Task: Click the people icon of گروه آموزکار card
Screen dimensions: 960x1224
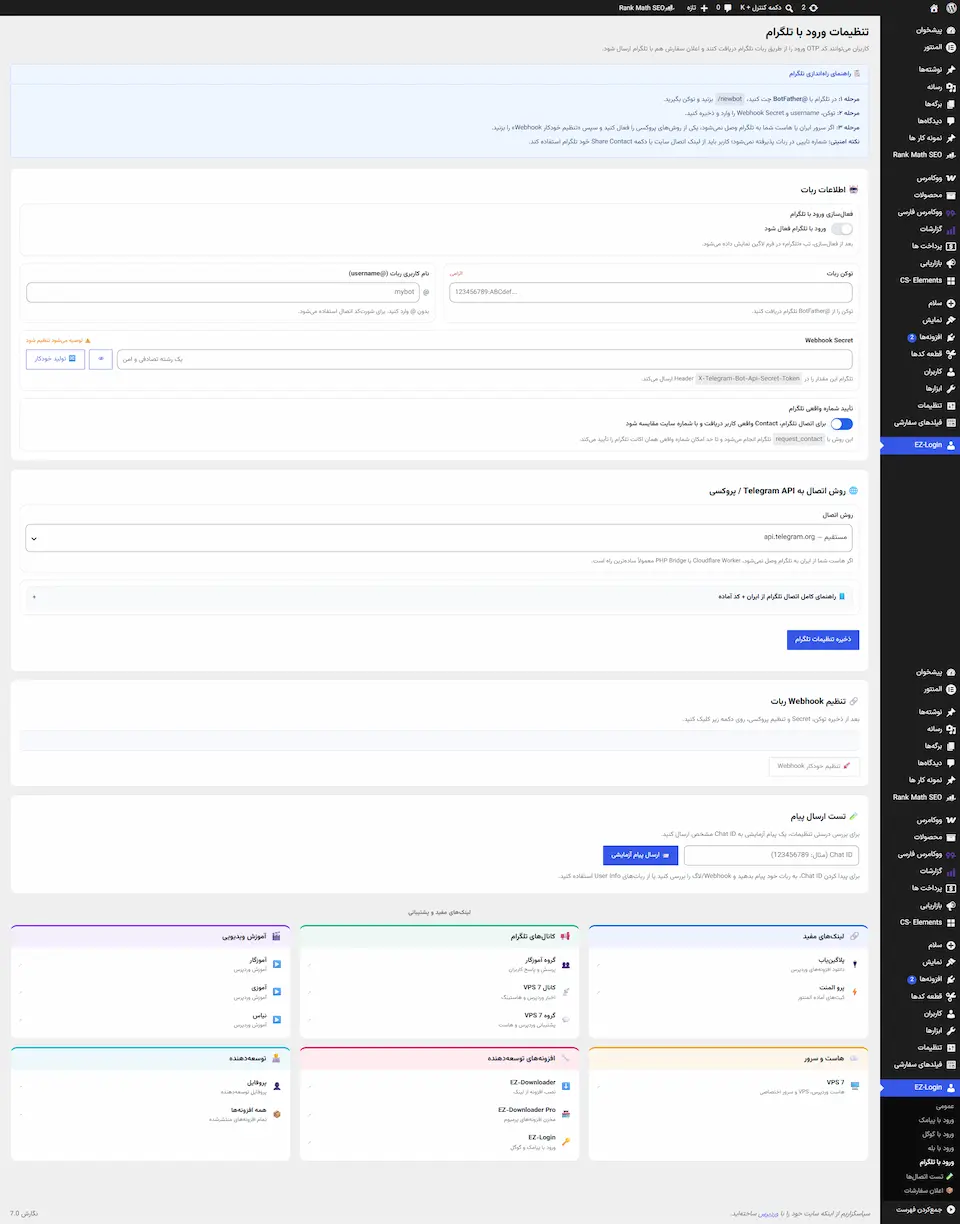Action: [565, 964]
